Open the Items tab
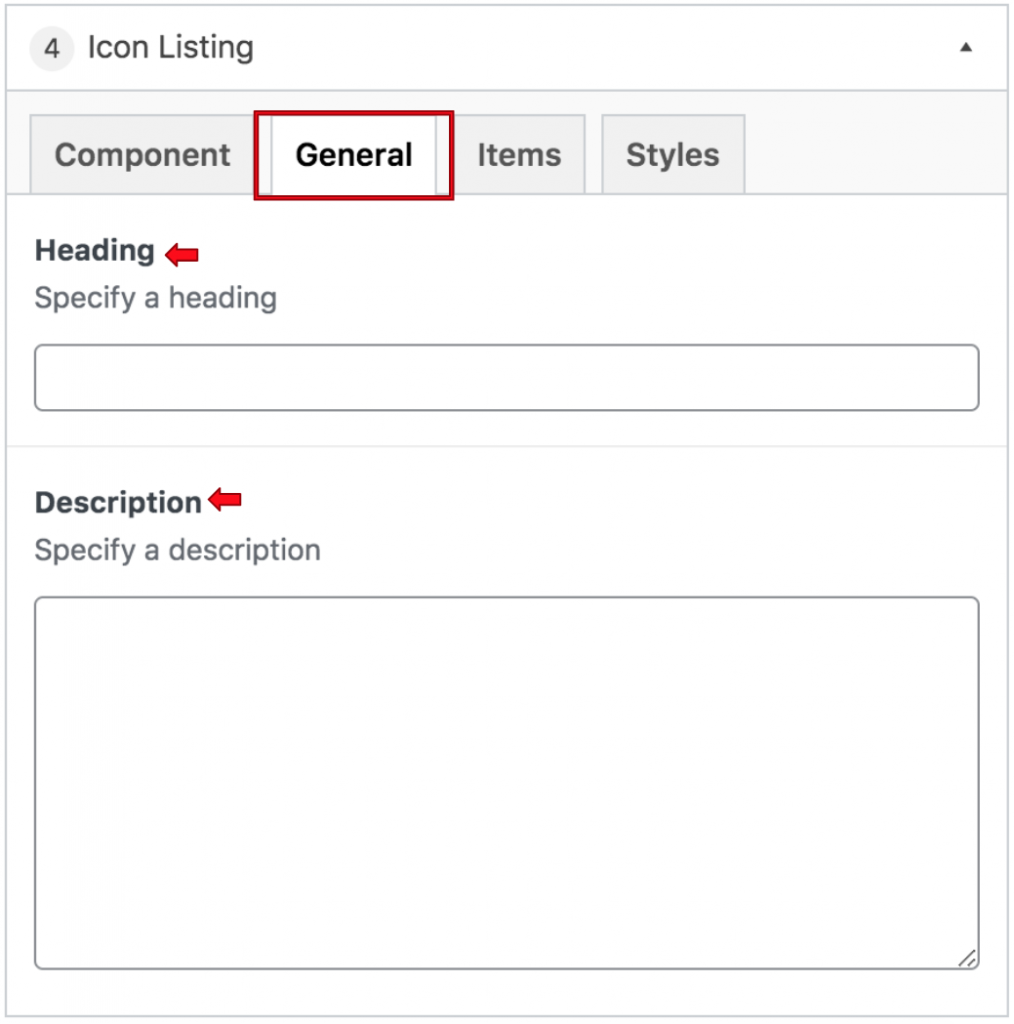The width and height of the screenshot is (1014, 1024). tap(518, 155)
